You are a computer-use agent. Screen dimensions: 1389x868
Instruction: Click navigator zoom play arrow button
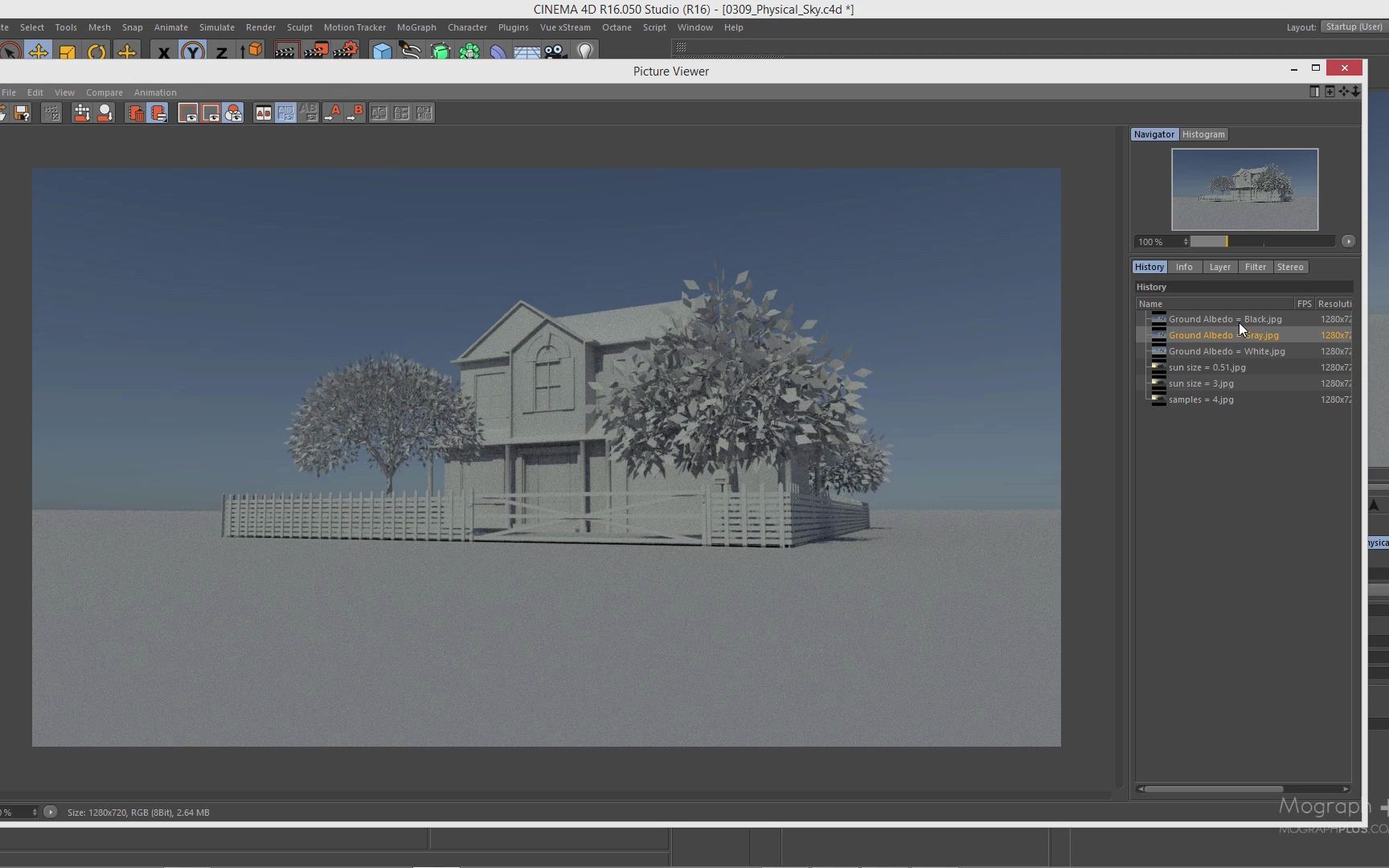tap(1348, 241)
